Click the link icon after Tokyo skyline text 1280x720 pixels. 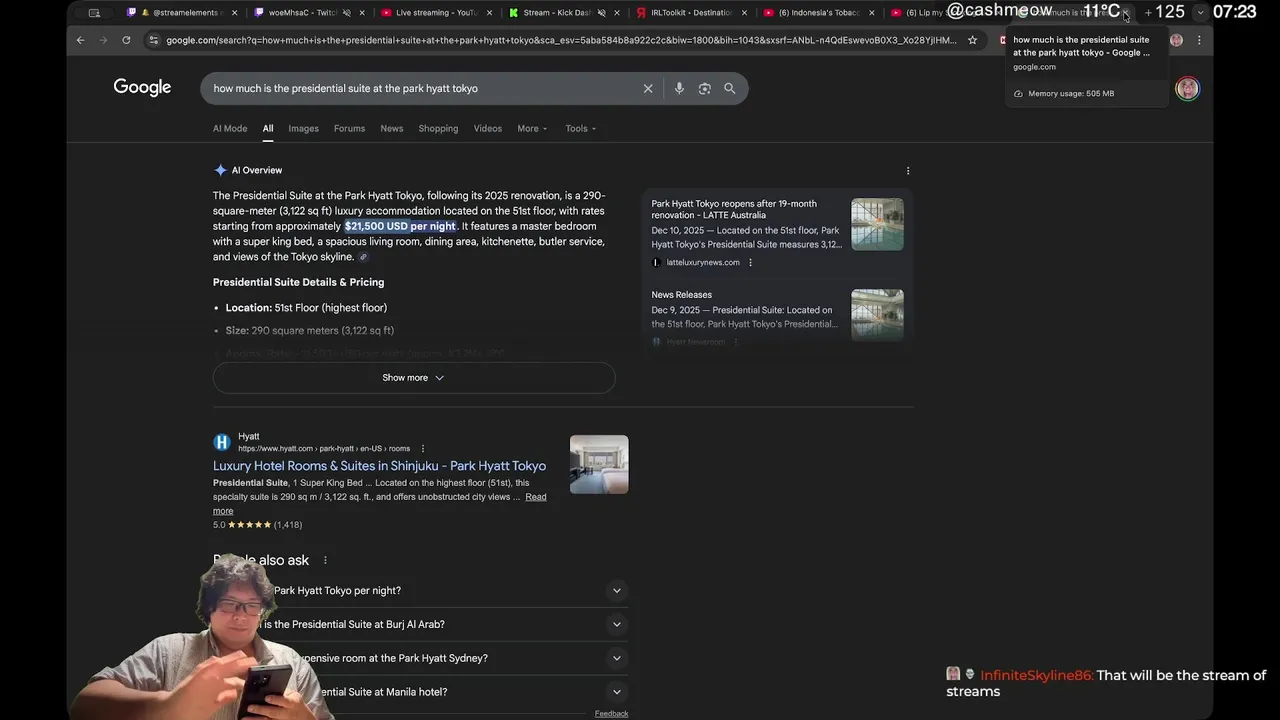coord(363,257)
